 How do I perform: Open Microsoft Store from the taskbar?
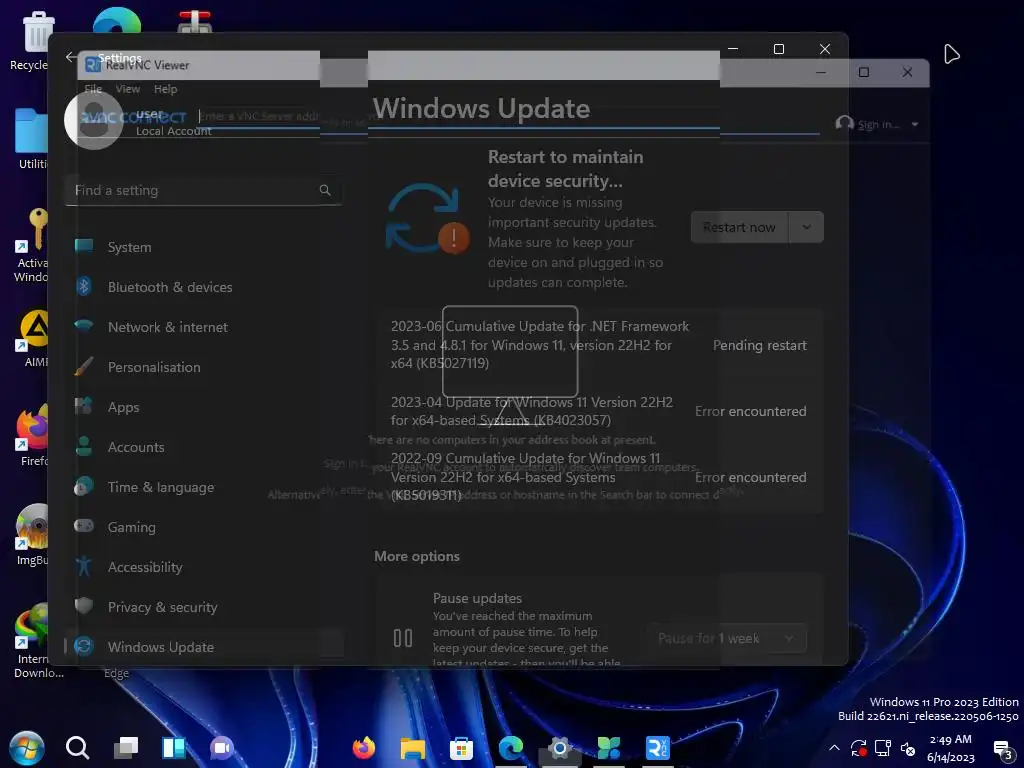(461, 748)
